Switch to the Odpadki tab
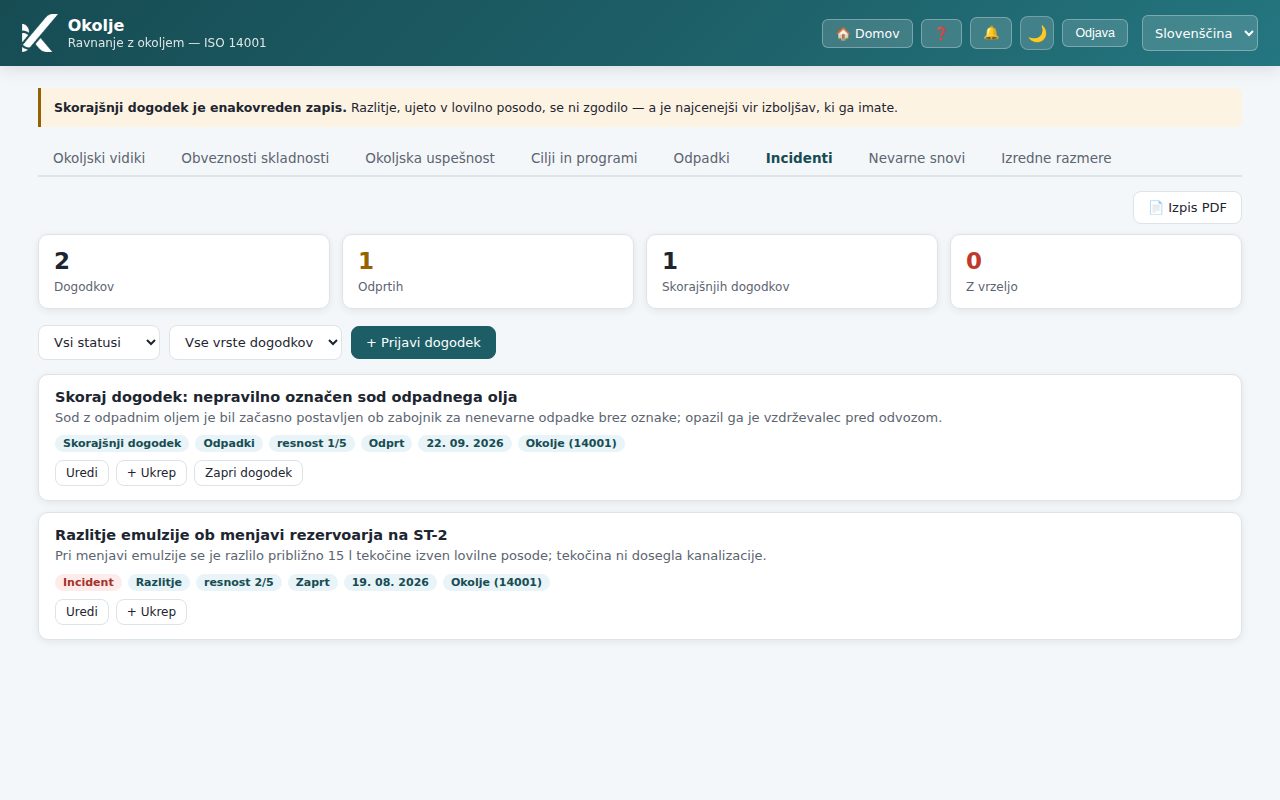Image resolution: width=1280 pixels, height=800 pixels. point(701,158)
